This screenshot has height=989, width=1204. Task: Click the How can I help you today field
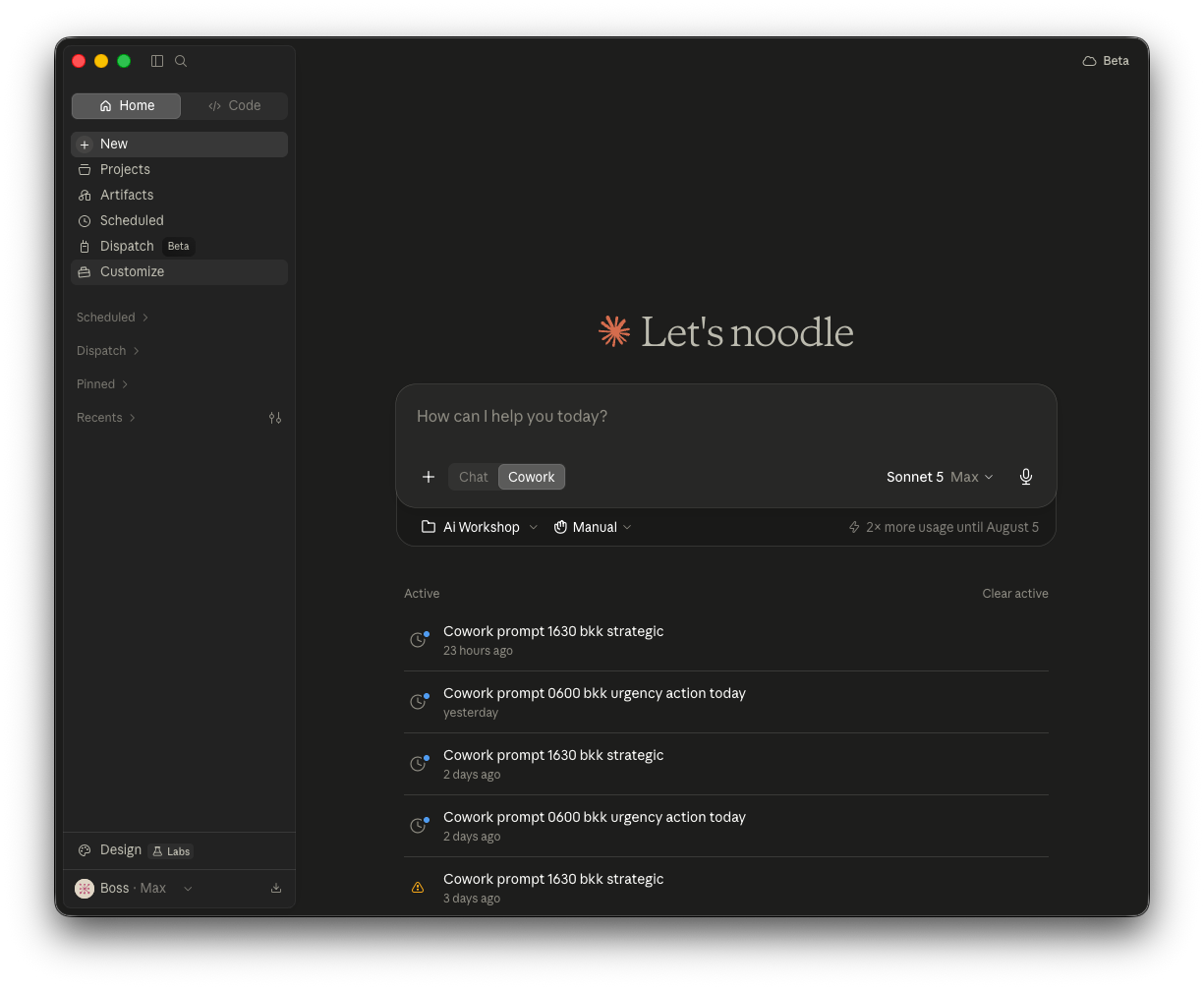coord(725,417)
